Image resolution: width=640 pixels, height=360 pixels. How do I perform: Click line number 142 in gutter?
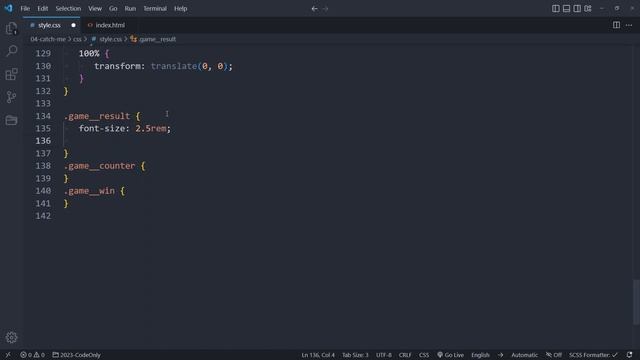click(43, 216)
